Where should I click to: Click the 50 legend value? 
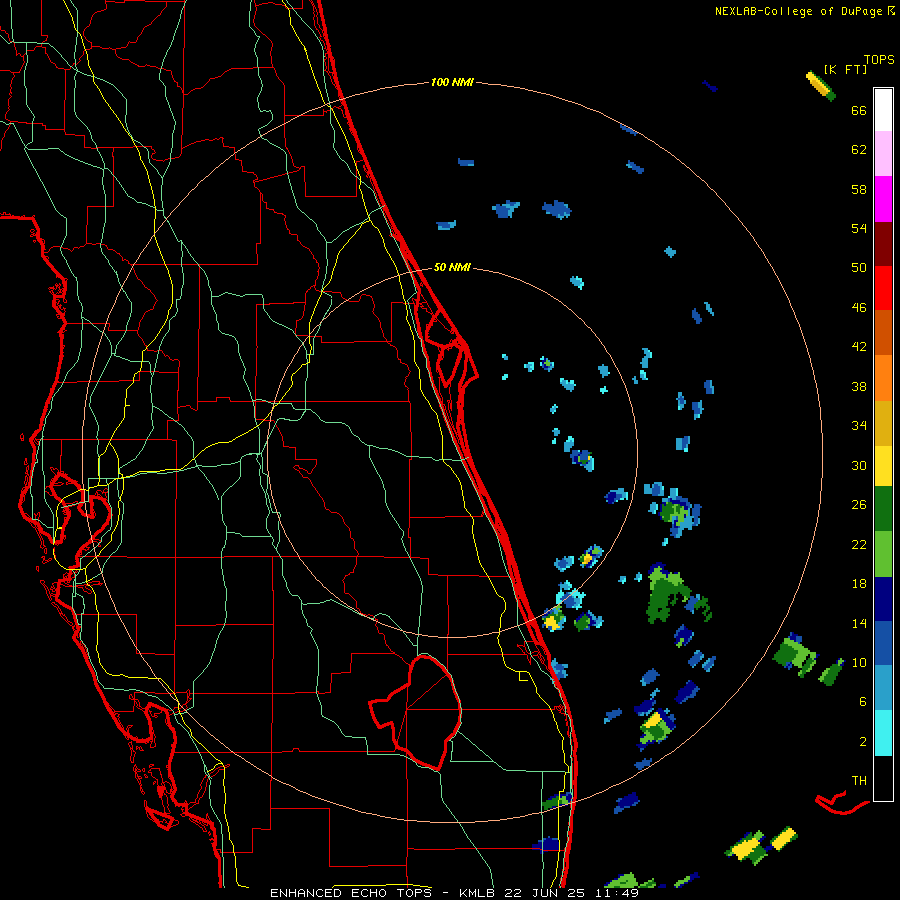pyautogui.click(x=859, y=268)
